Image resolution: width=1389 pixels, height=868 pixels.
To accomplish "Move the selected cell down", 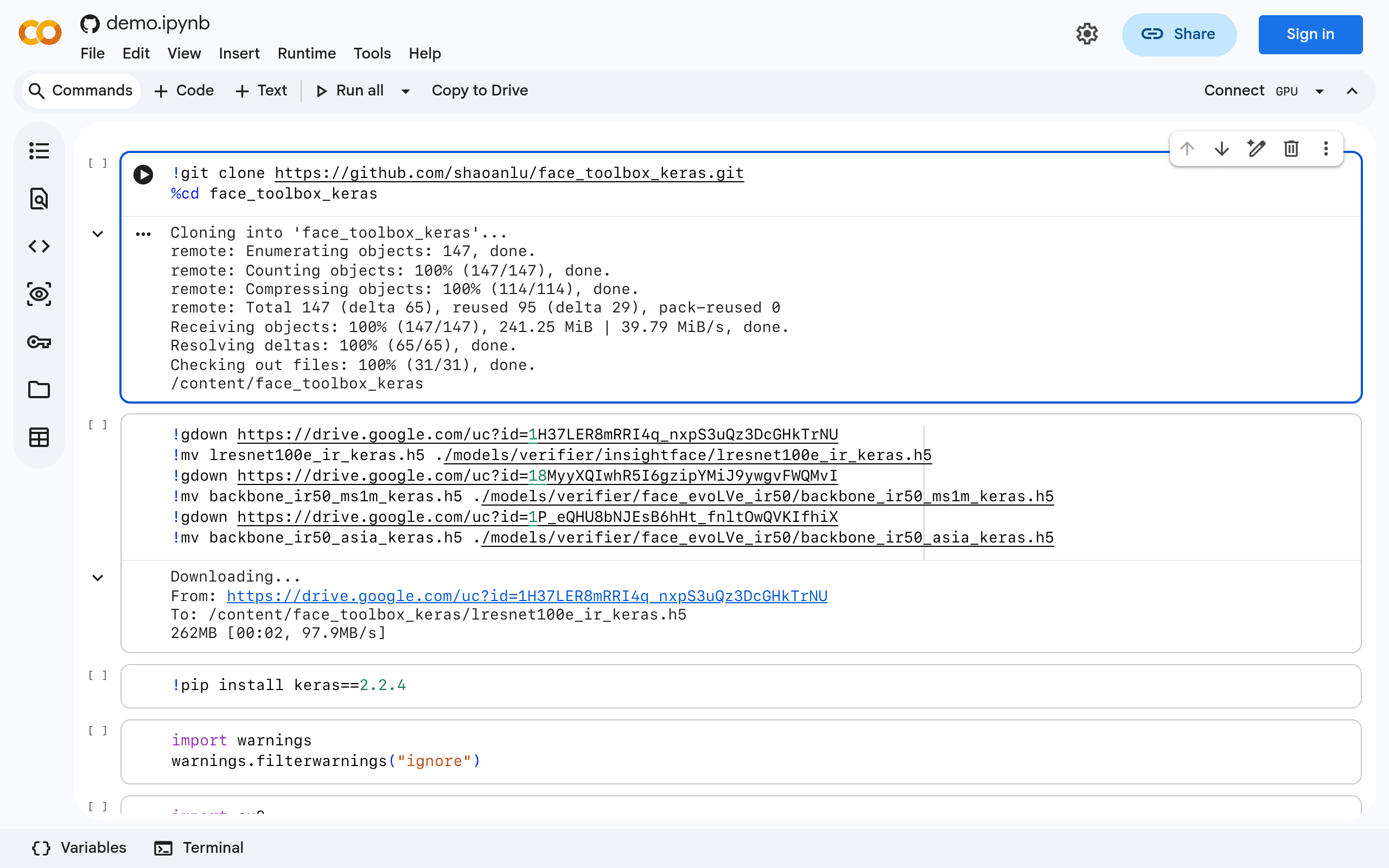I will click(x=1221, y=149).
